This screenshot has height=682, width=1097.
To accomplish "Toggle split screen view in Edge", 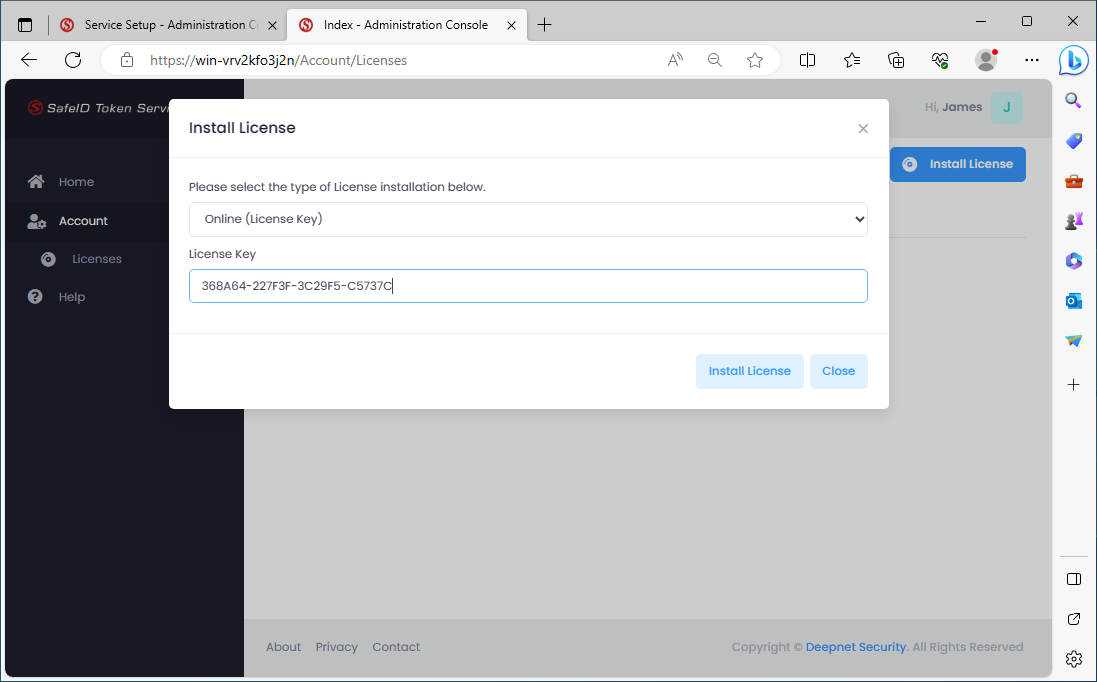I will 807,60.
